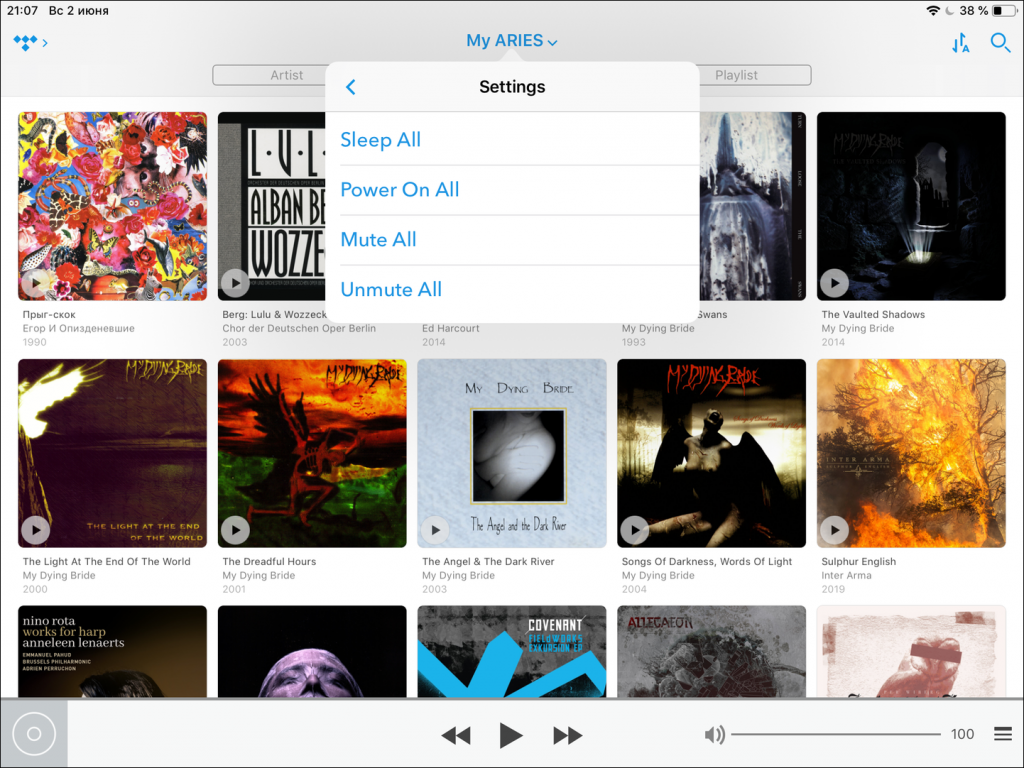Play The Dreadful Hours album
The height and width of the screenshot is (768, 1024).
click(x=235, y=530)
